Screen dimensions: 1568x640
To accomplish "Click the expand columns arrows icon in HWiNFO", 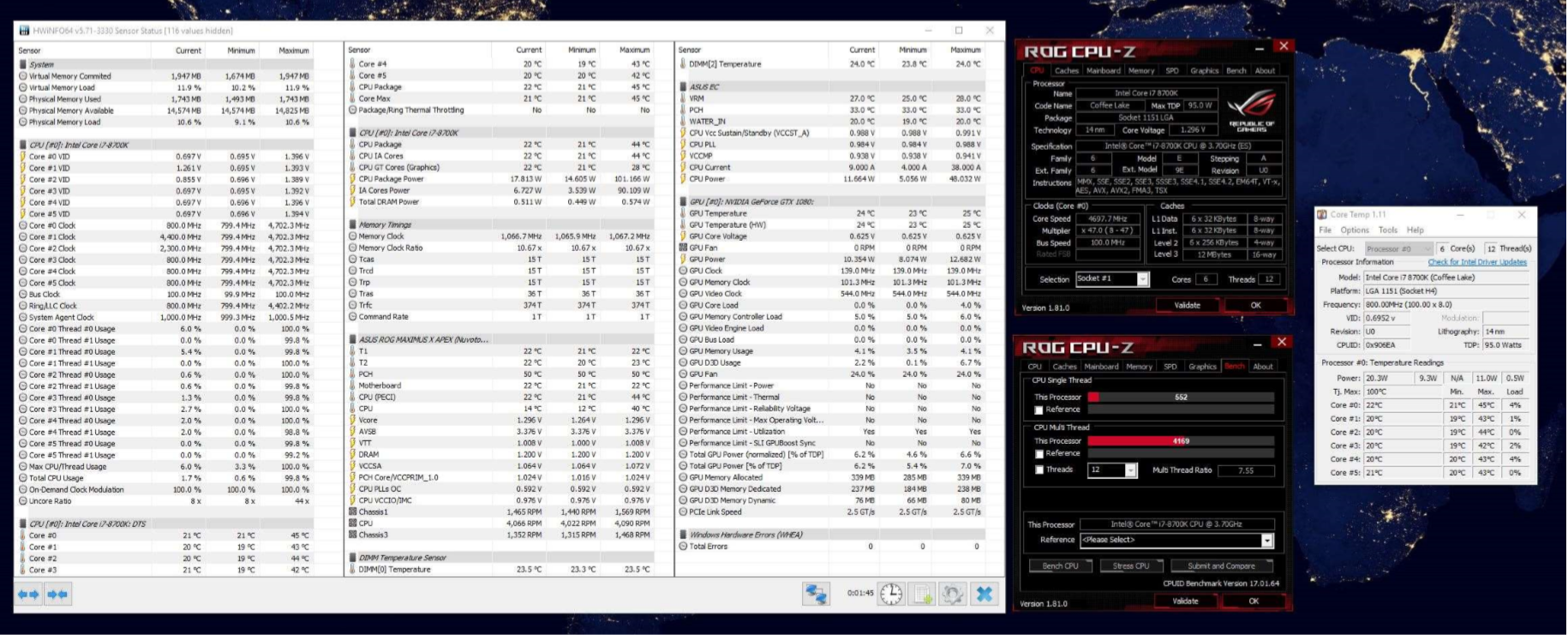I will click(x=29, y=594).
